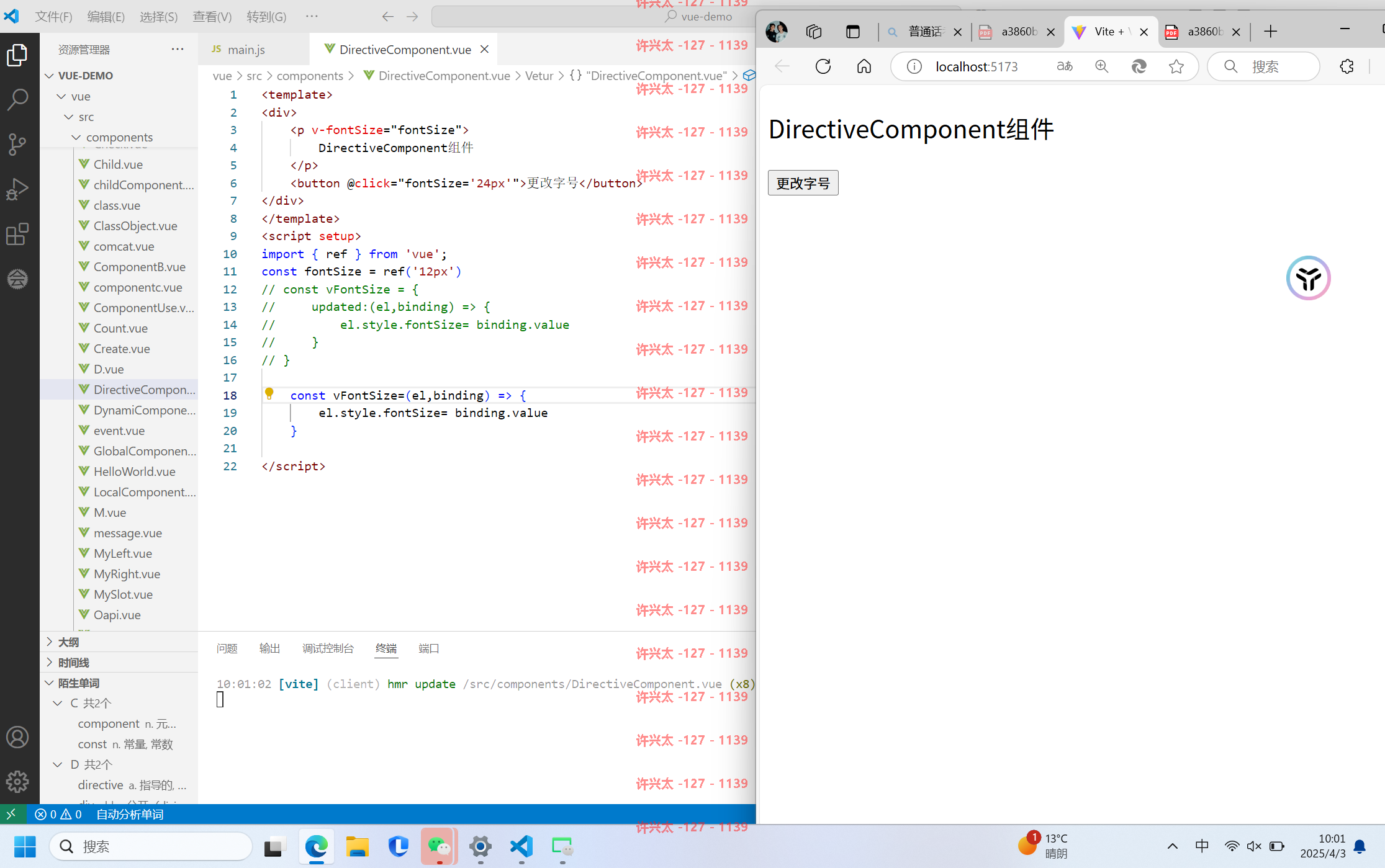Go to the browser home page
1385x868 pixels.
[864, 66]
